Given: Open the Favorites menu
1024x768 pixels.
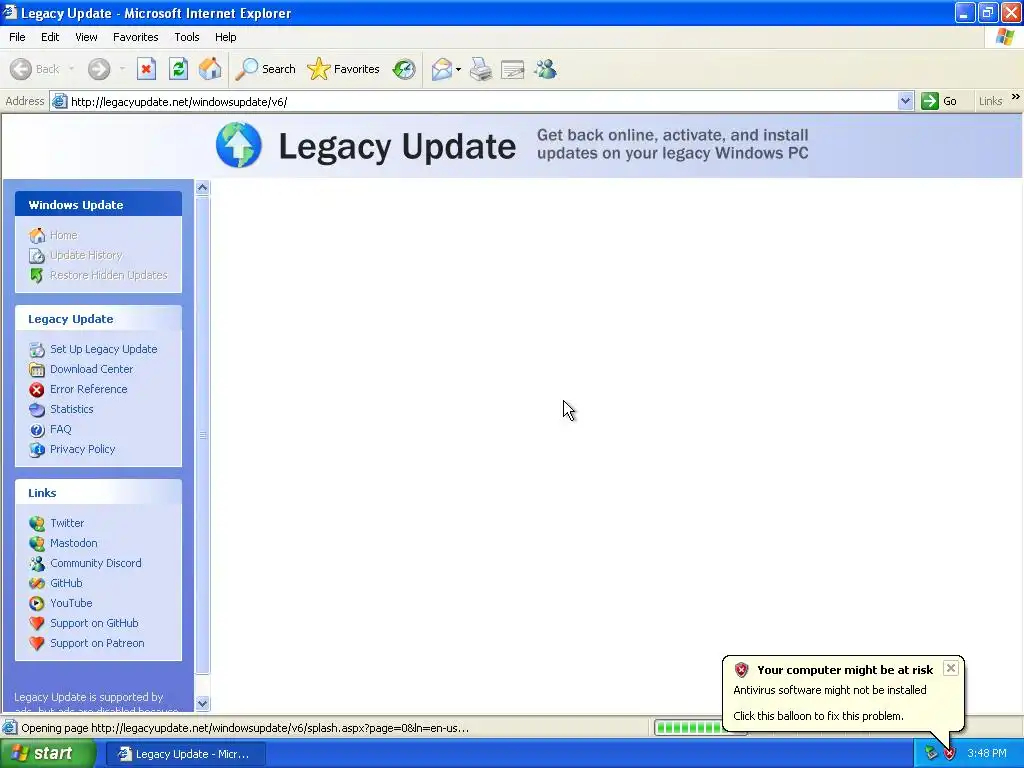Looking at the screenshot, I should pos(135,37).
